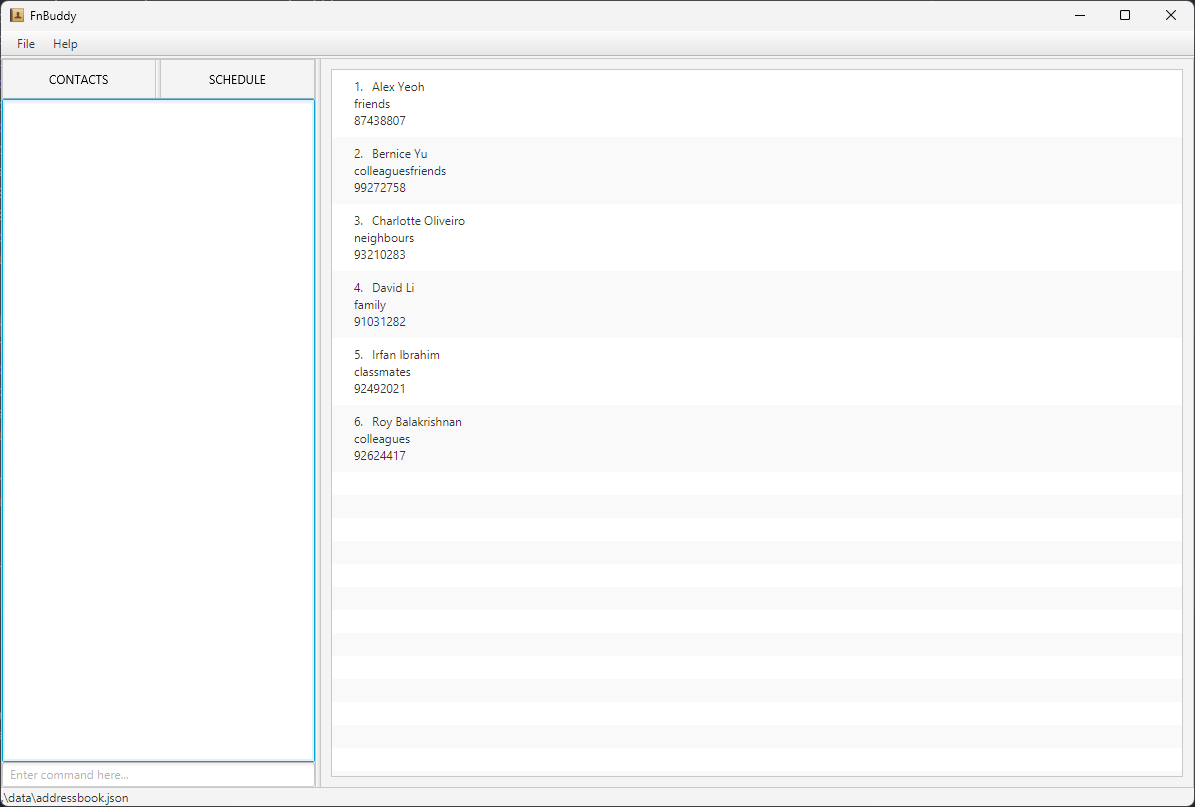
Task: Select contact name Roy Balakrishnan
Action: (417, 422)
